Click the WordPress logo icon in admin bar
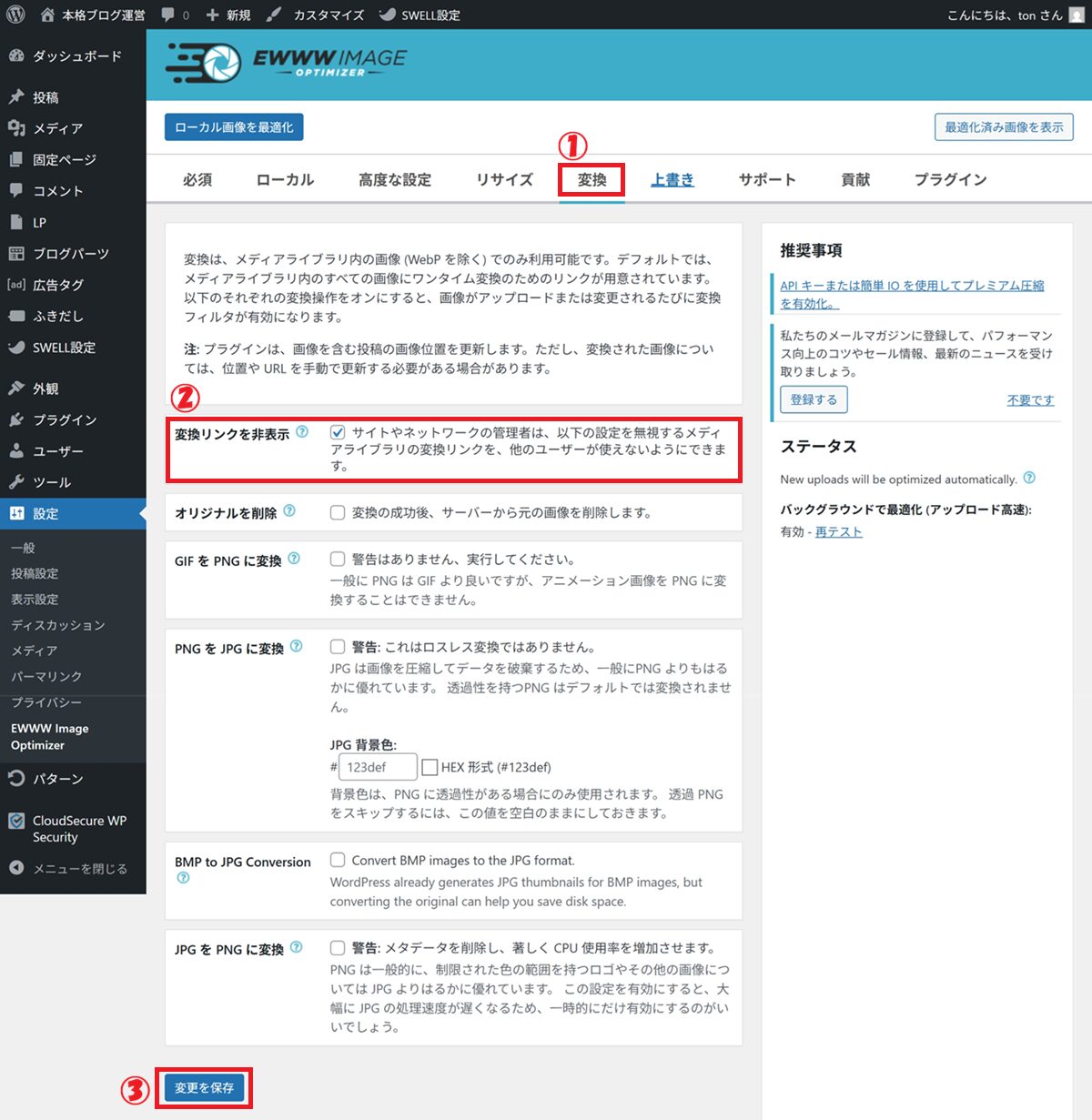 pos(15,15)
